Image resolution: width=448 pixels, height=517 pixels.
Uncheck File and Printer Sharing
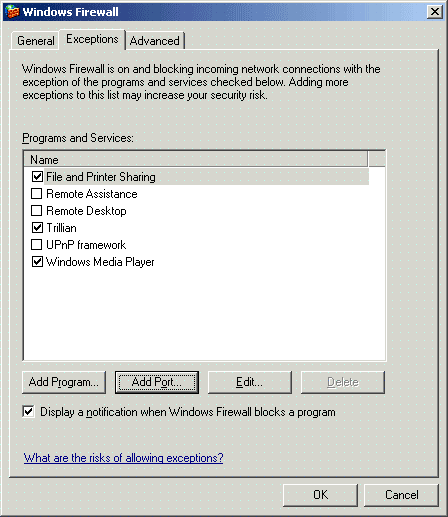click(x=37, y=176)
